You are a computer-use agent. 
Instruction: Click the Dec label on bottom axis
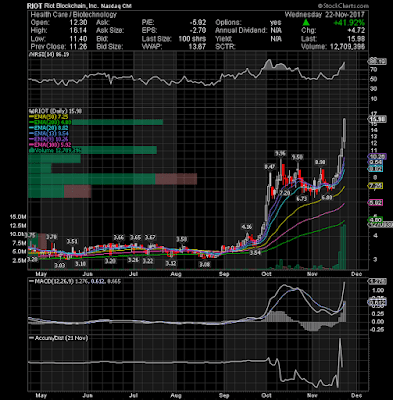(x=356, y=395)
